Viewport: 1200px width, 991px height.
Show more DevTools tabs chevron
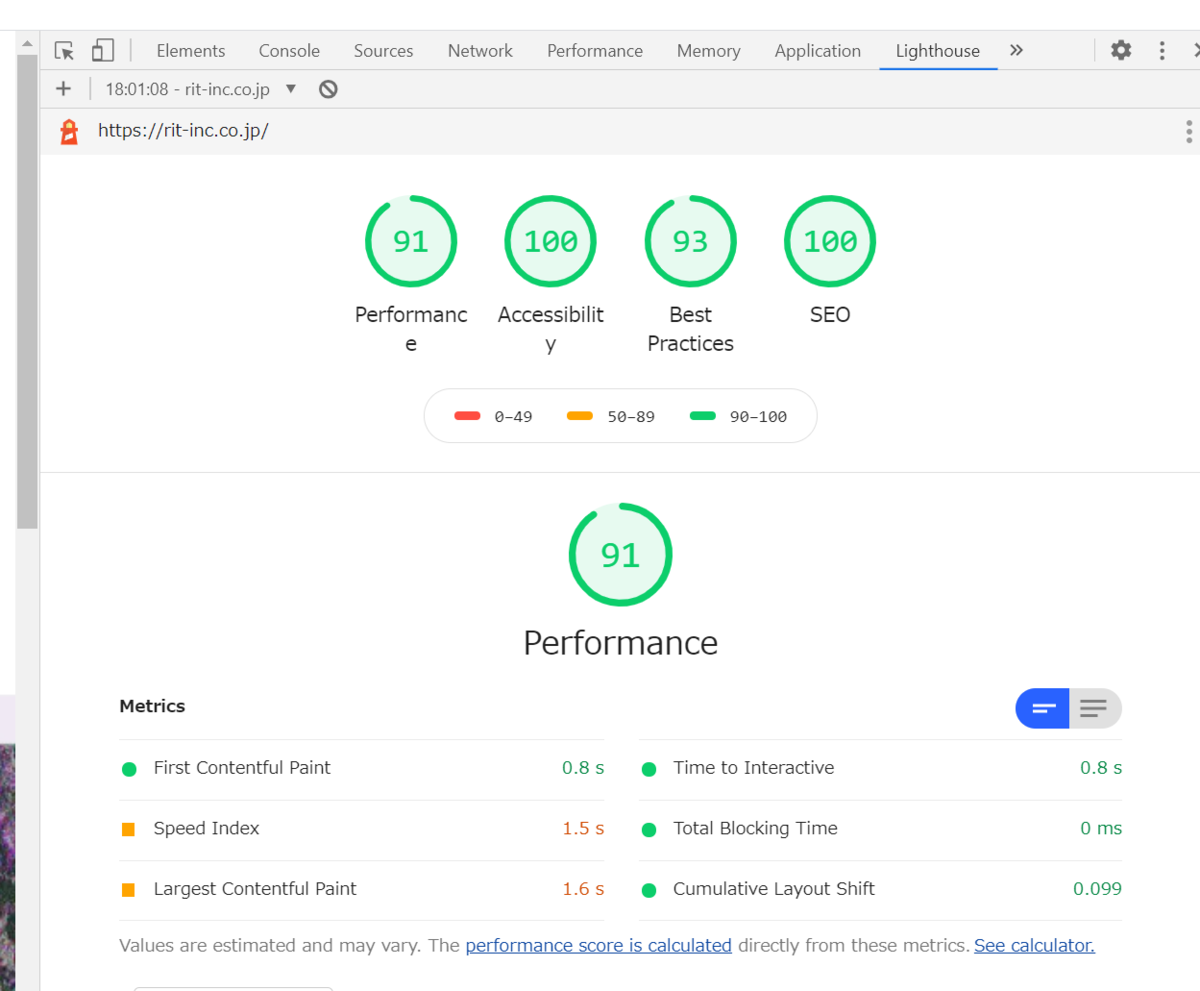click(1016, 50)
